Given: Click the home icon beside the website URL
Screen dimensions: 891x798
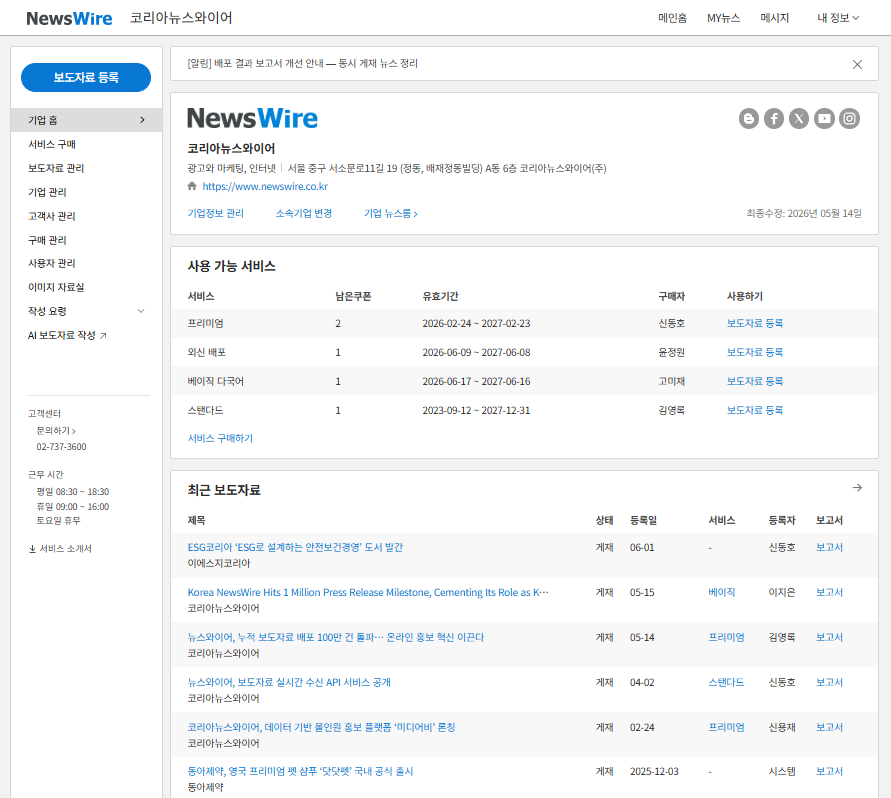Looking at the screenshot, I should point(192,186).
